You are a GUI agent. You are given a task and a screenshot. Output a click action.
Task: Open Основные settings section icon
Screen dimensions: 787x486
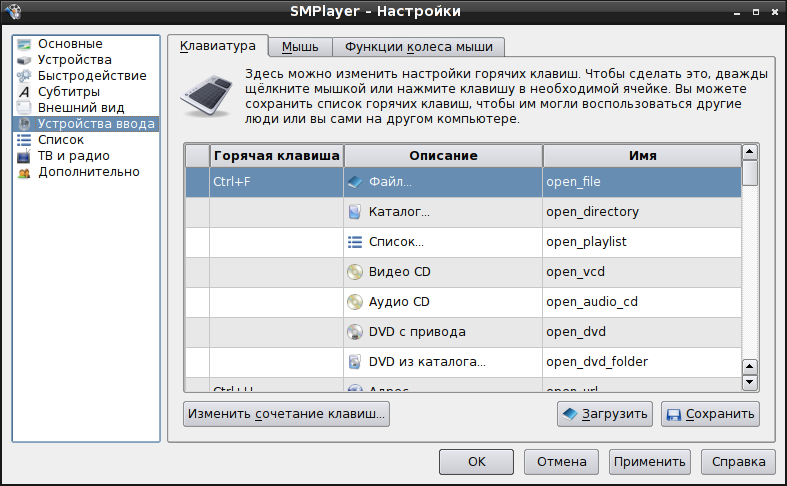[24, 44]
